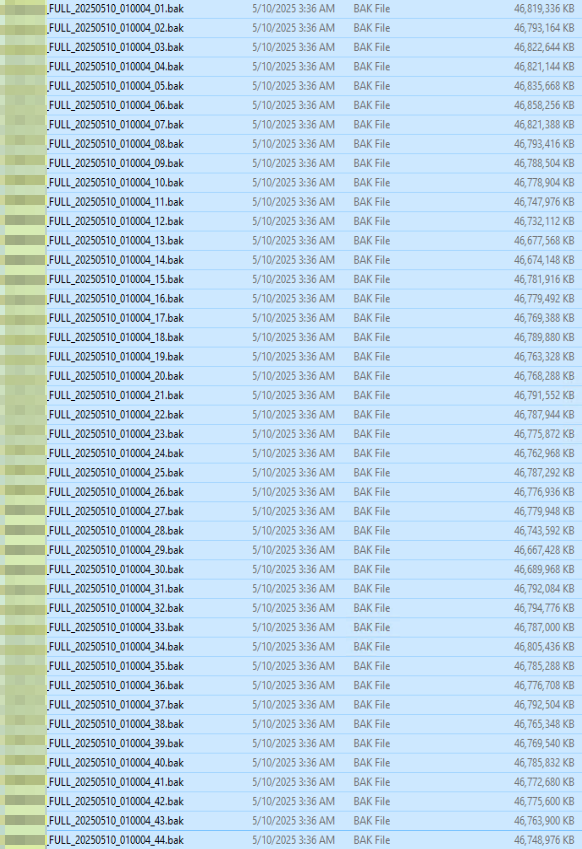Click the 46,805,436 KB size entry
The image size is (582, 849).
tap(544, 647)
